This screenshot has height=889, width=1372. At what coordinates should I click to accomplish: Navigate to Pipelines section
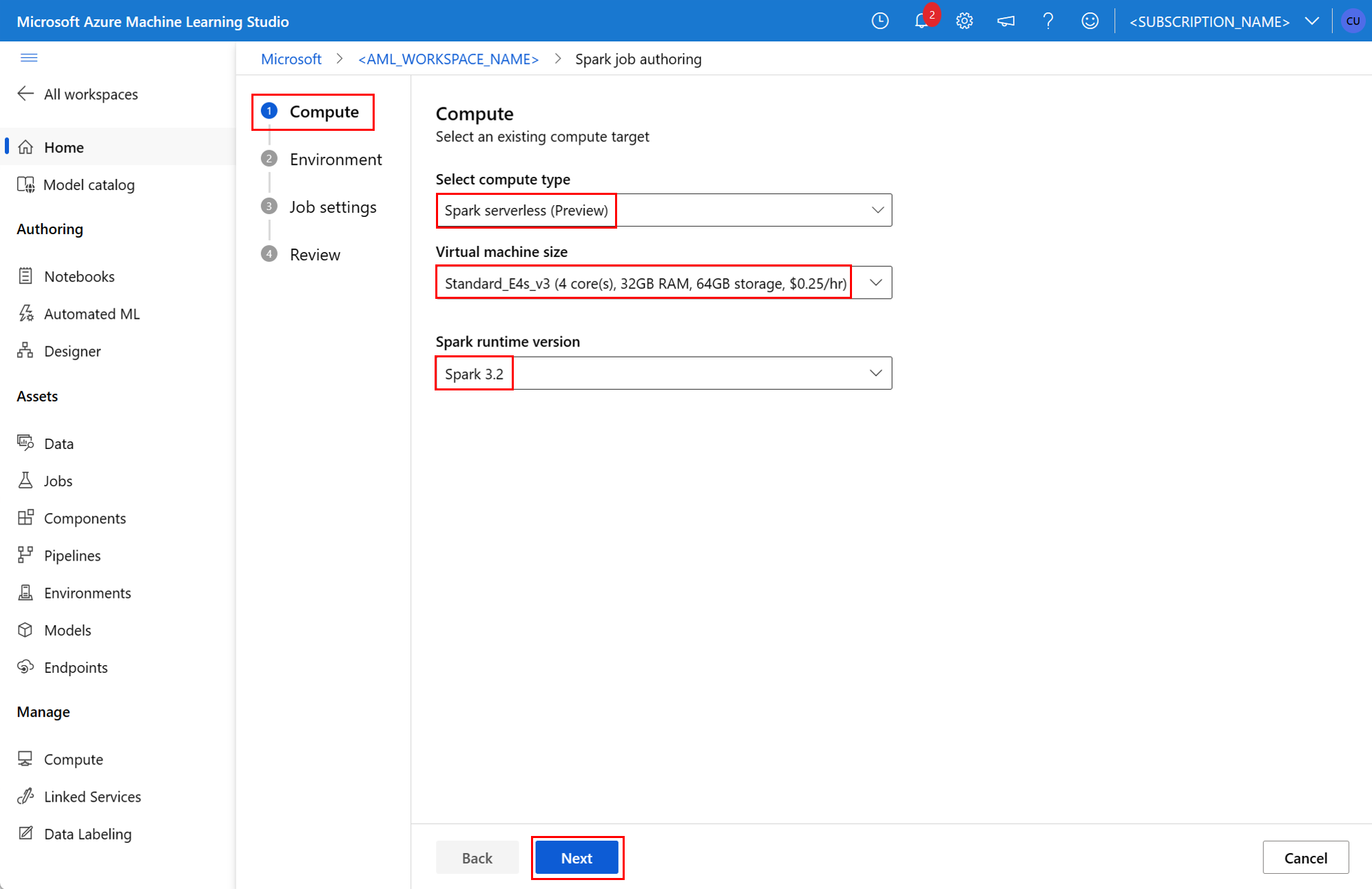coord(72,554)
